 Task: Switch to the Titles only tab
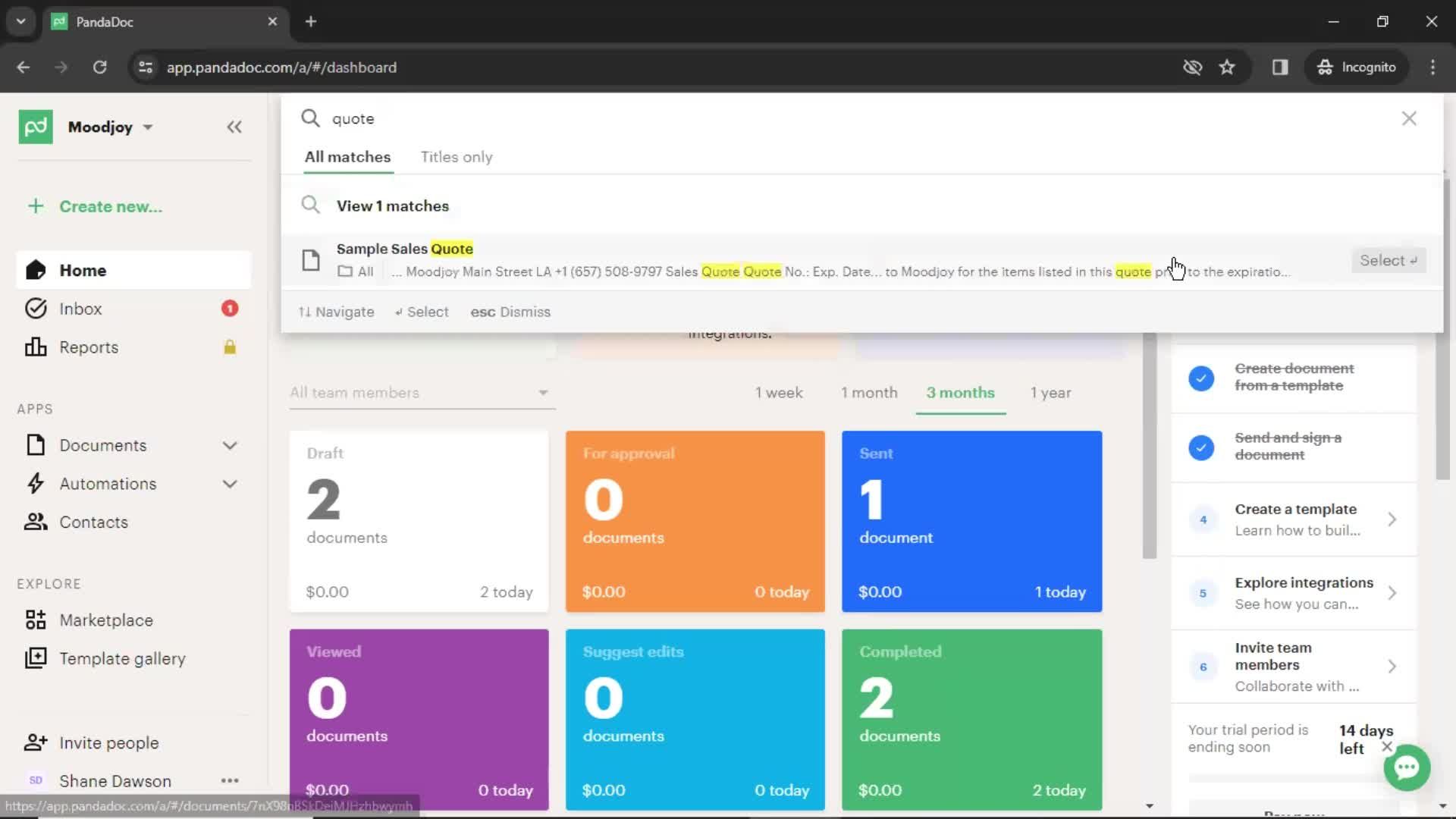[457, 157]
